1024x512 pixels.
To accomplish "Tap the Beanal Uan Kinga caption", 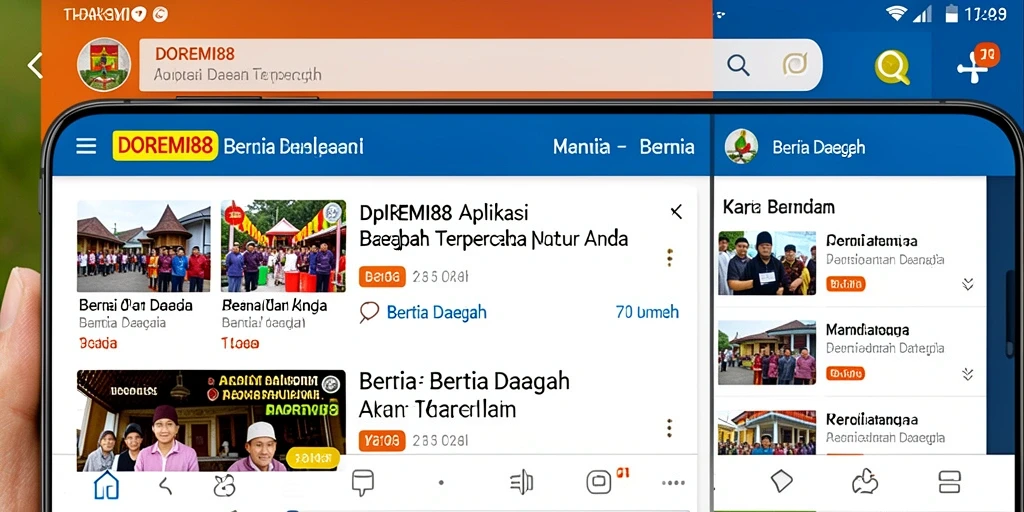I will click(x=274, y=305).
